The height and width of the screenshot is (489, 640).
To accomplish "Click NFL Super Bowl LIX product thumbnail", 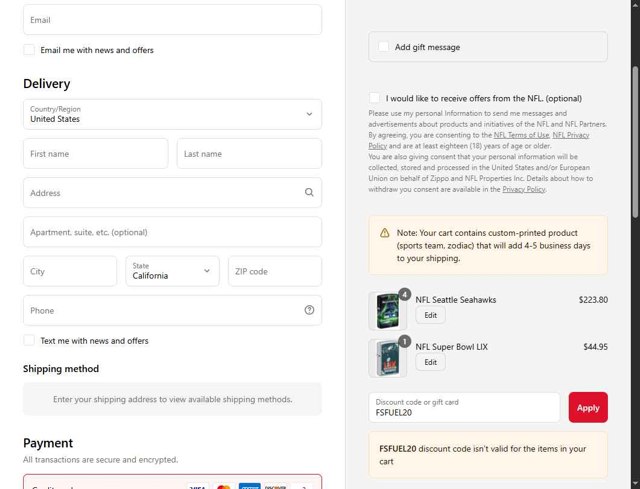I will coord(387,358).
